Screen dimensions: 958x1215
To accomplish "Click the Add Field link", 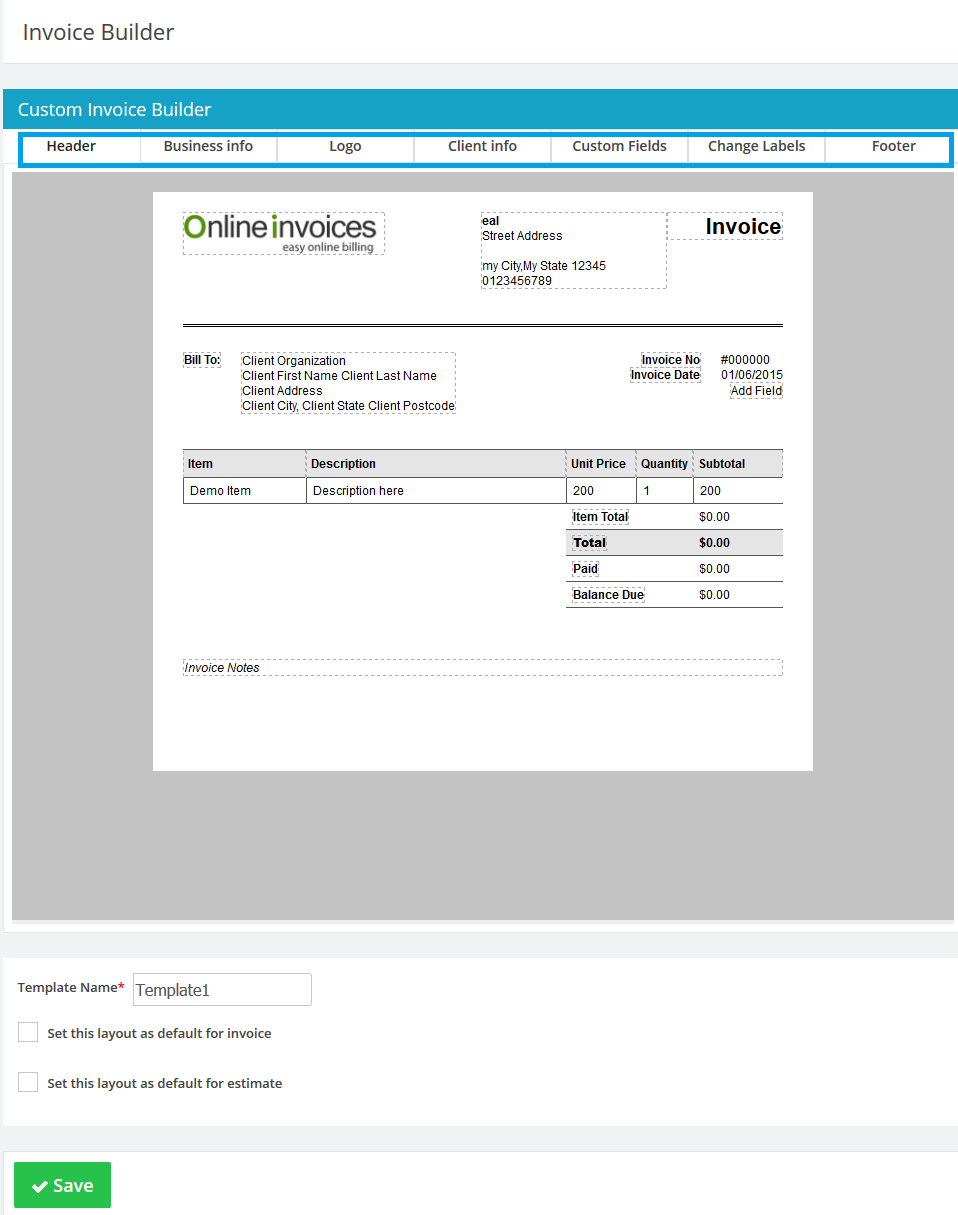I will coord(756,390).
